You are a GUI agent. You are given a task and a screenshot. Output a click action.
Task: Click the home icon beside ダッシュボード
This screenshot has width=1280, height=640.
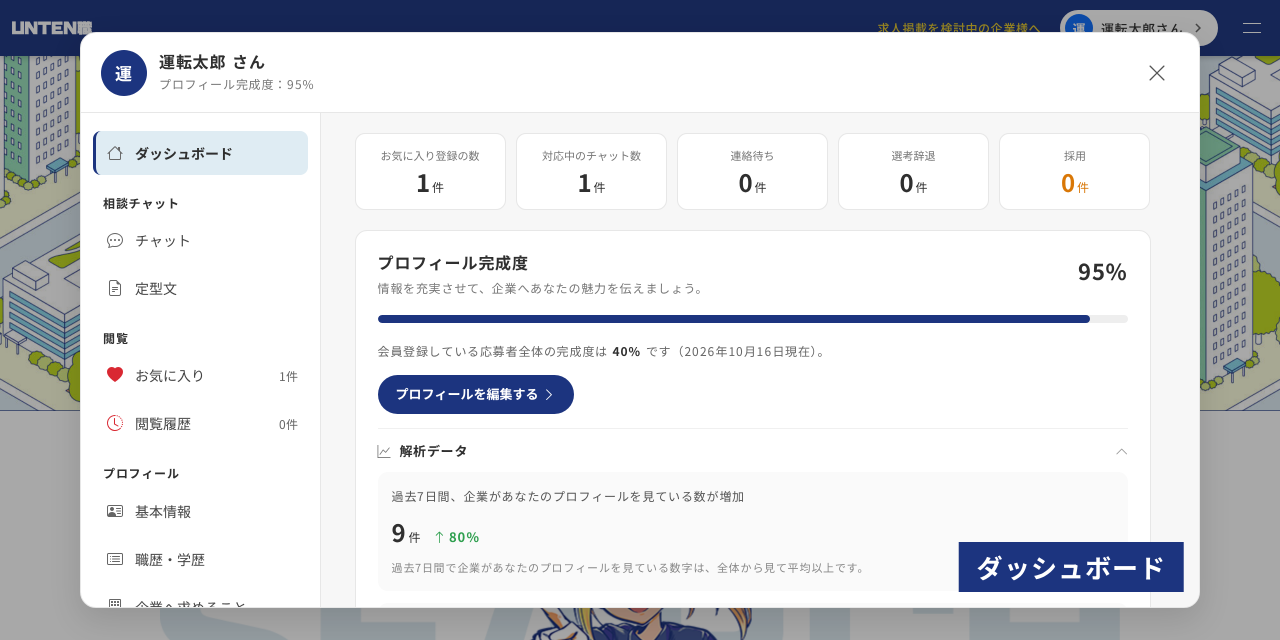pos(115,153)
